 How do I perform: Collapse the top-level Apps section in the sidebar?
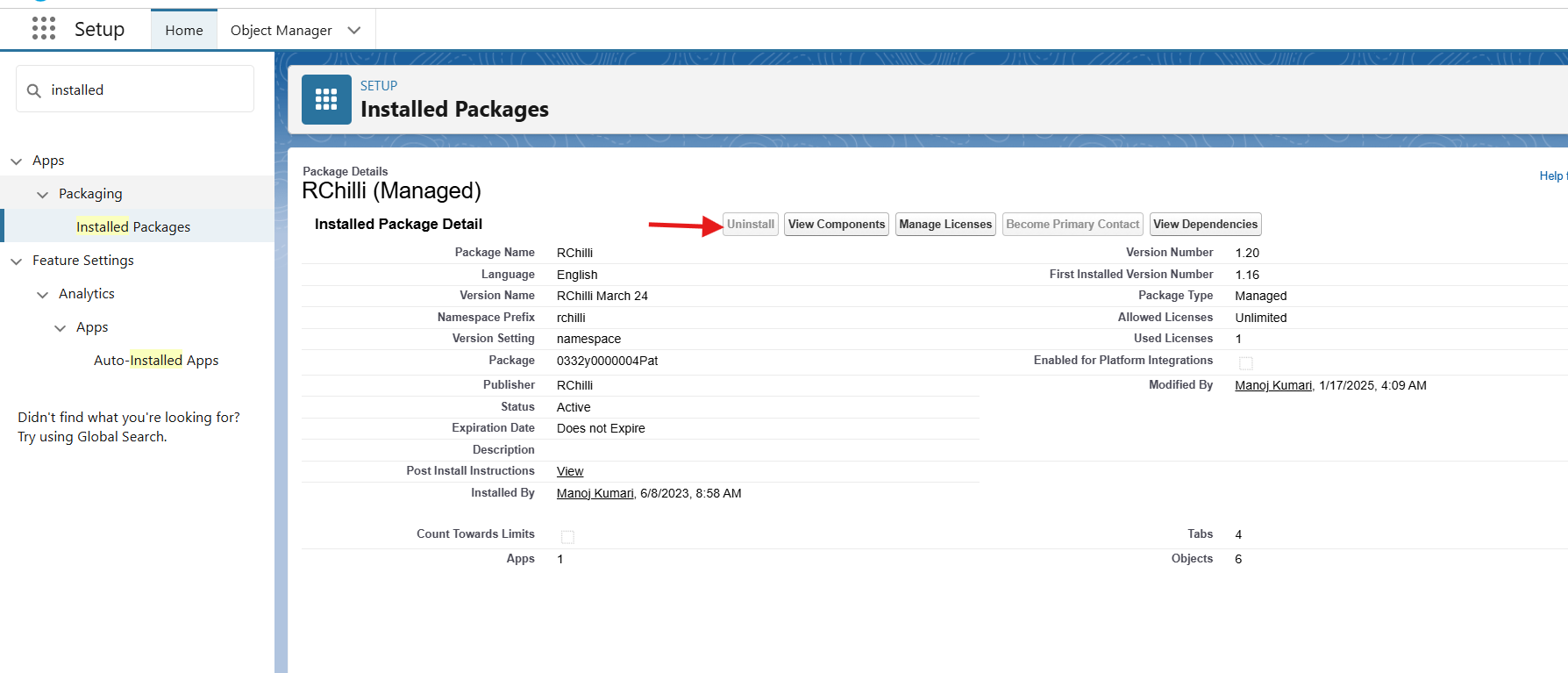pyautogui.click(x=16, y=161)
